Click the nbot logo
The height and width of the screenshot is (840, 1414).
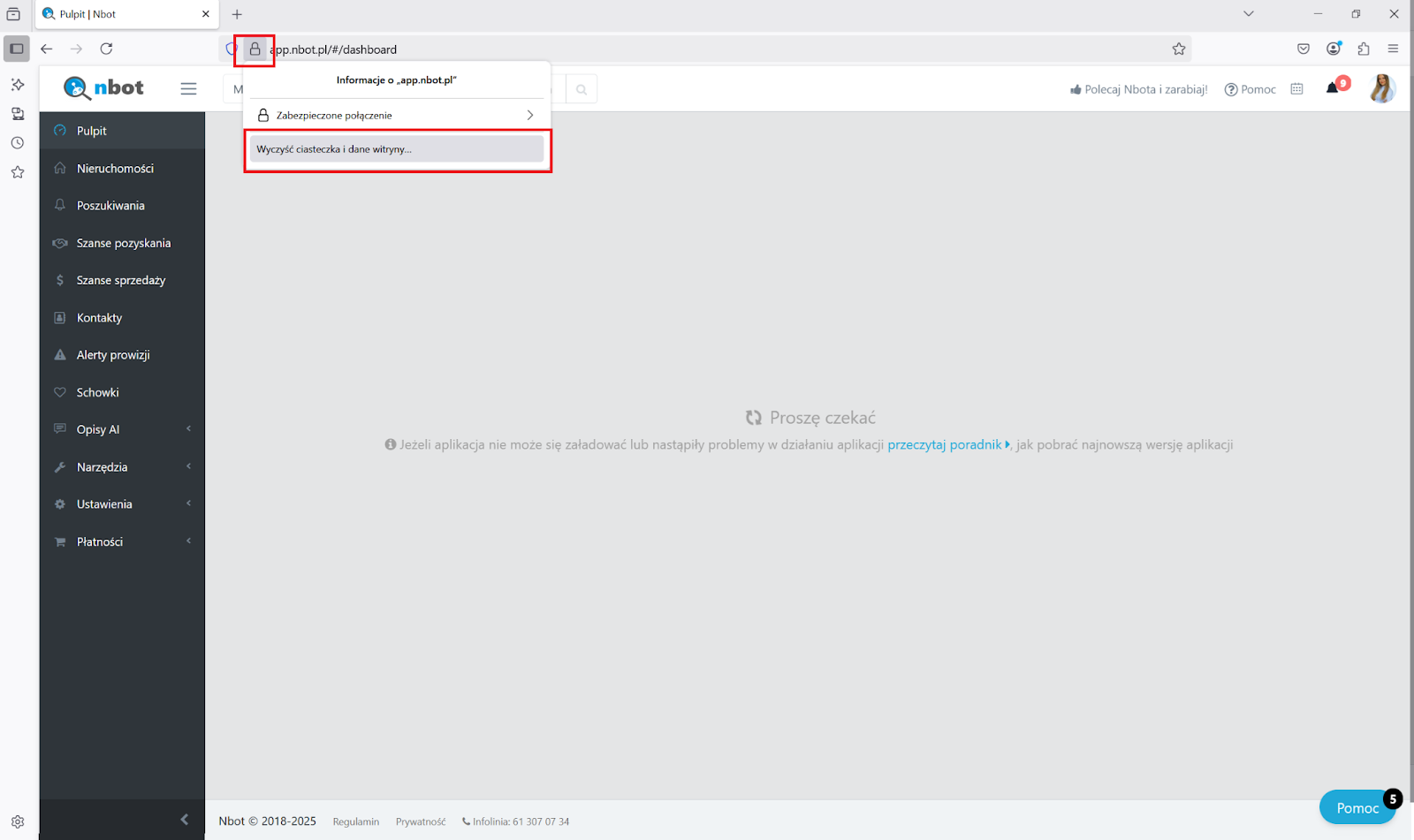(x=103, y=87)
